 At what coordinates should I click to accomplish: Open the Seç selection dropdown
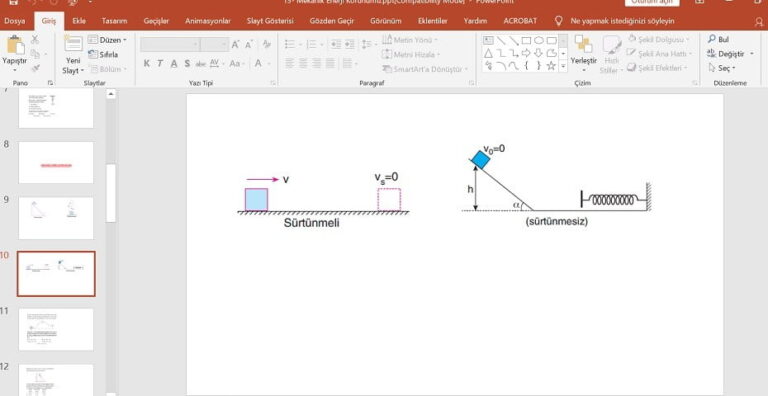722,68
